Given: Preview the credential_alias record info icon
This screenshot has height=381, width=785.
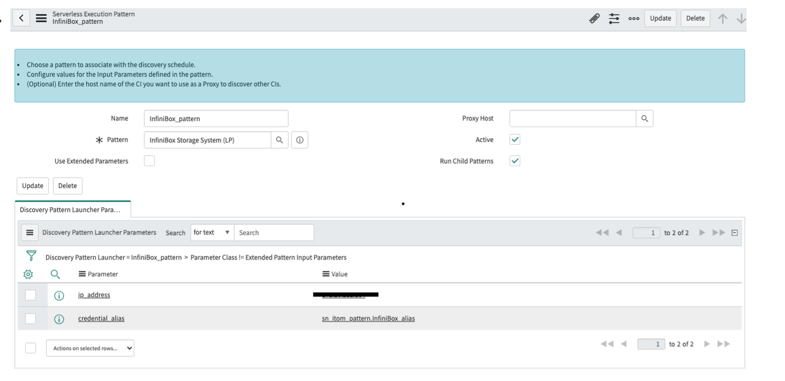Looking at the screenshot, I should (x=59, y=319).
